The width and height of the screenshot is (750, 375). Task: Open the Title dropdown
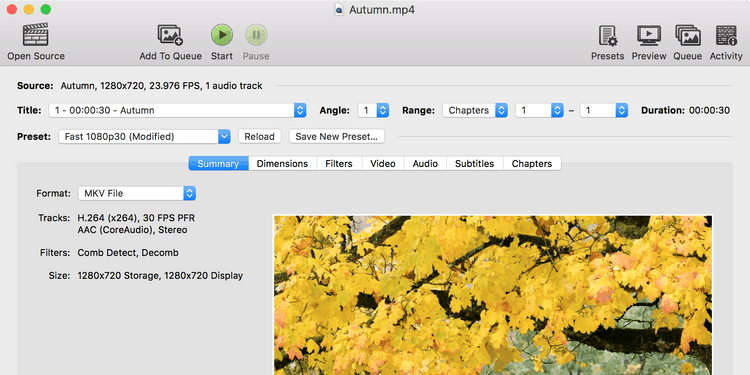(177, 110)
